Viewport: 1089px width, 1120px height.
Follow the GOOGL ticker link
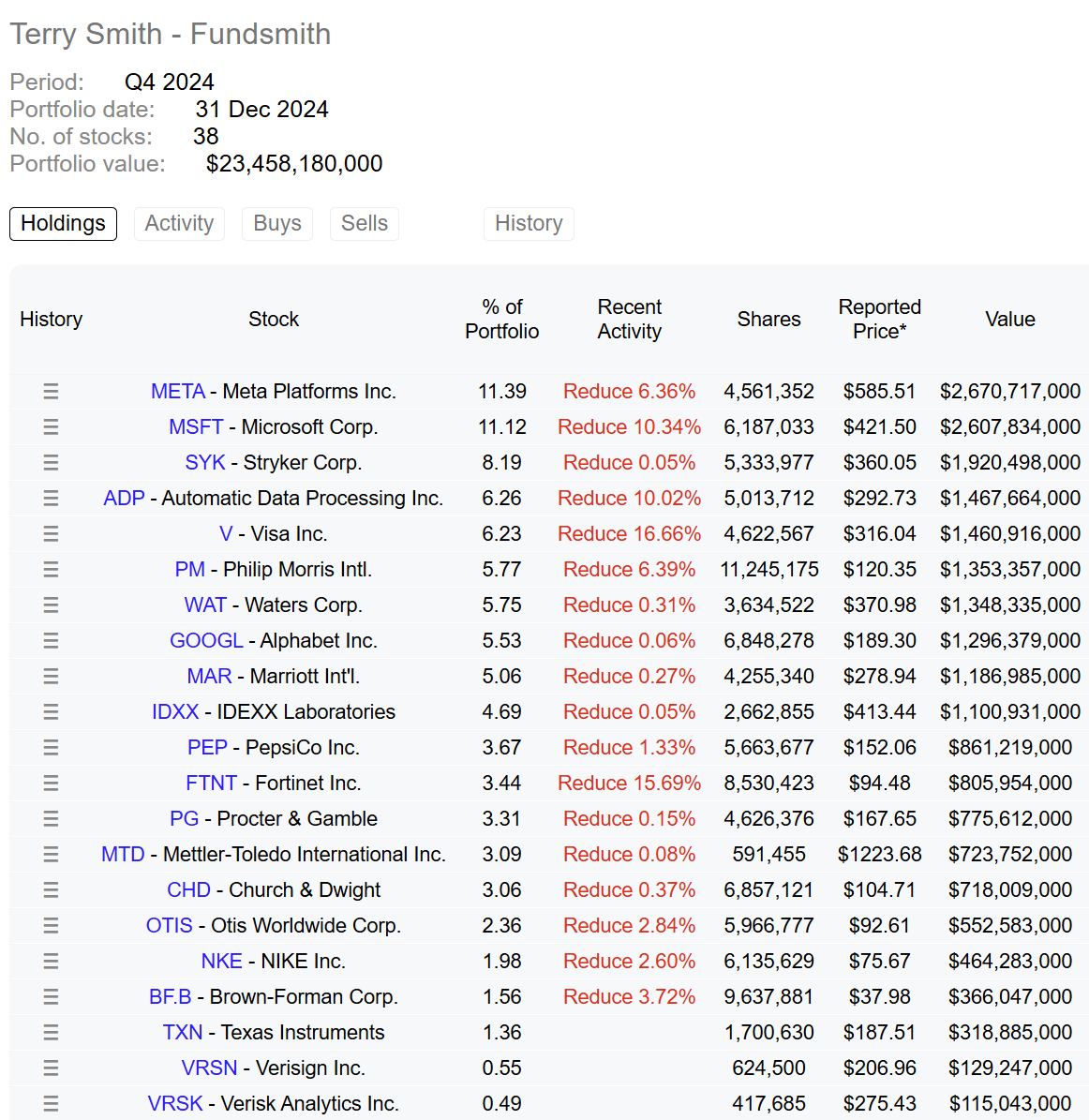click(x=206, y=641)
